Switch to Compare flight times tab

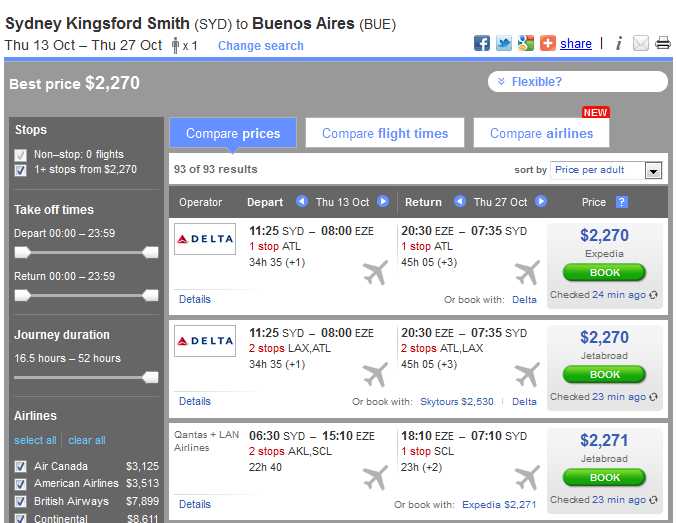pos(385,133)
